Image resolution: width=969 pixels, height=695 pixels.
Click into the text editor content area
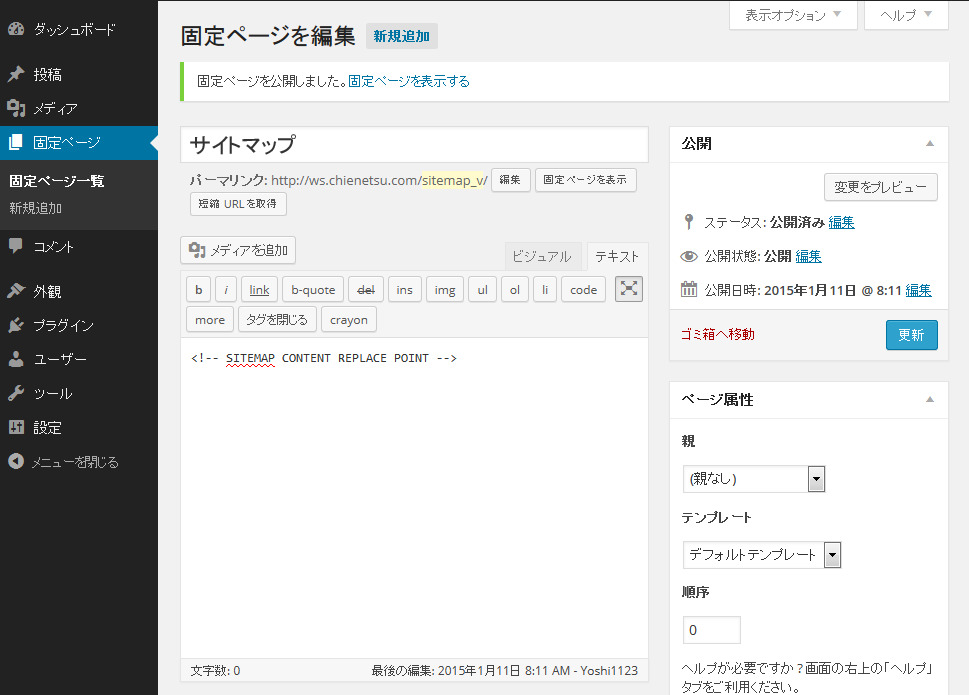pos(414,497)
